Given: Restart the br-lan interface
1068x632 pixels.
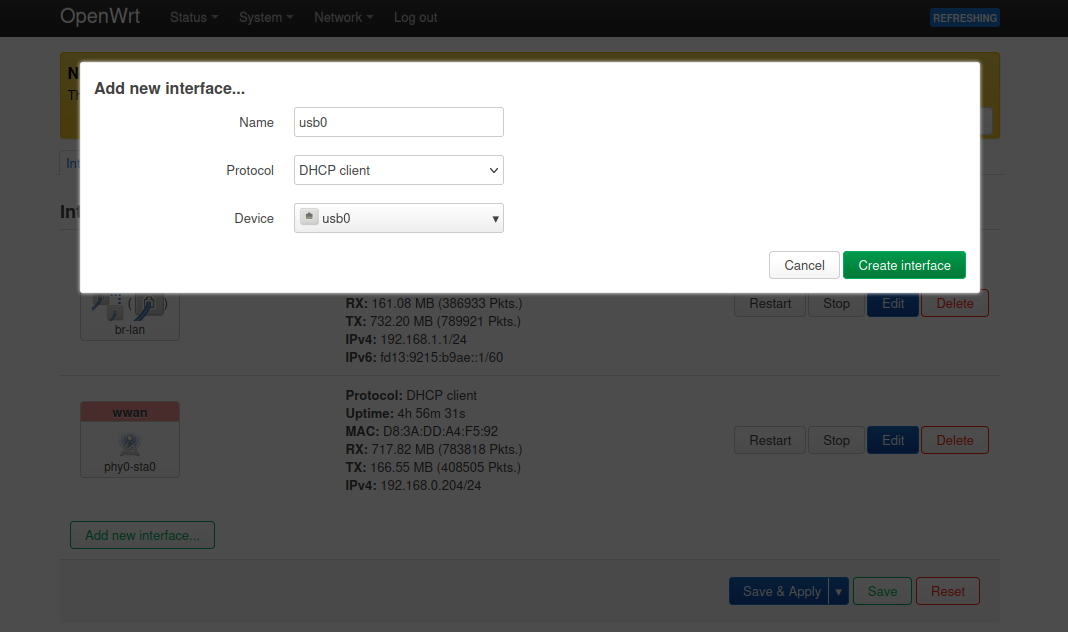Looking at the screenshot, I should [769, 303].
